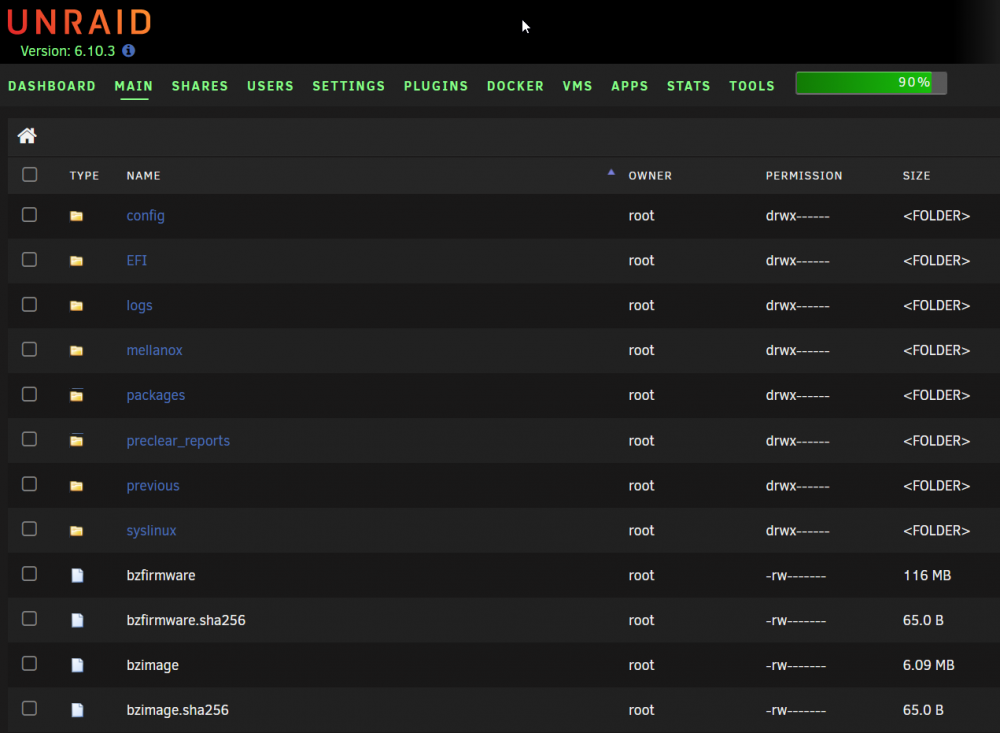Click the EFI folder icon
Image resolution: width=1000 pixels, height=733 pixels.
point(77,261)
